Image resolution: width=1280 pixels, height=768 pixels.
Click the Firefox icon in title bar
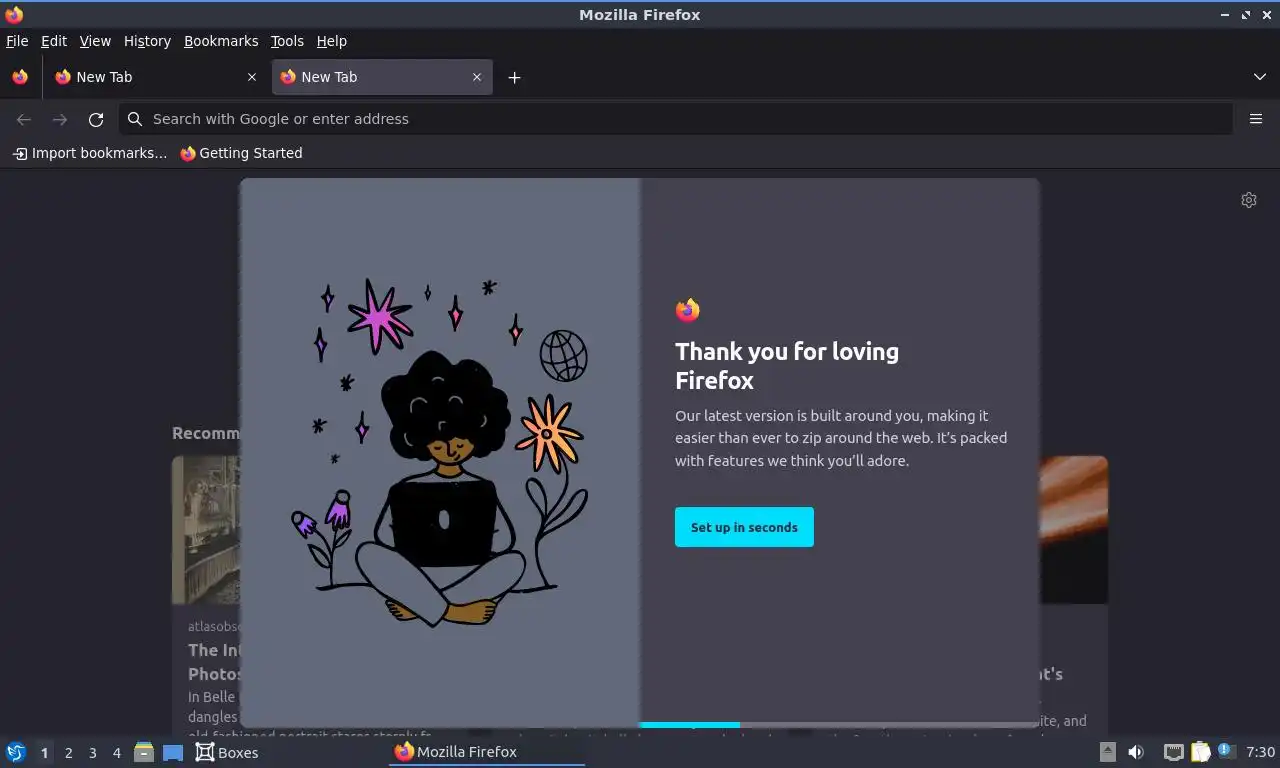[x=14, y=14]
